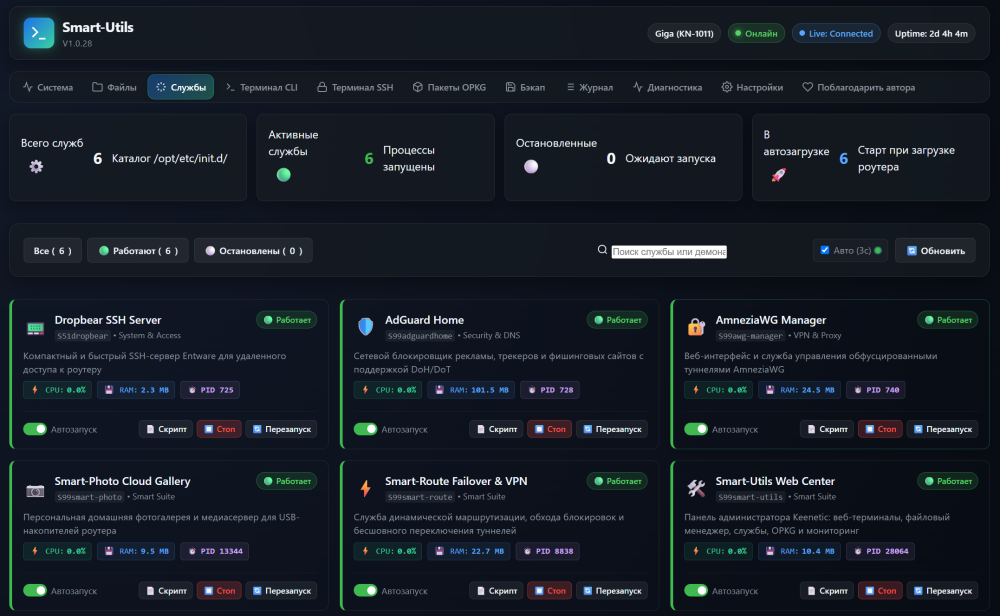Click the Dropbear SSH Server keyboard icon
Image resolution: width=1000 pixels, height=616 pixels.
coord(35,328)
